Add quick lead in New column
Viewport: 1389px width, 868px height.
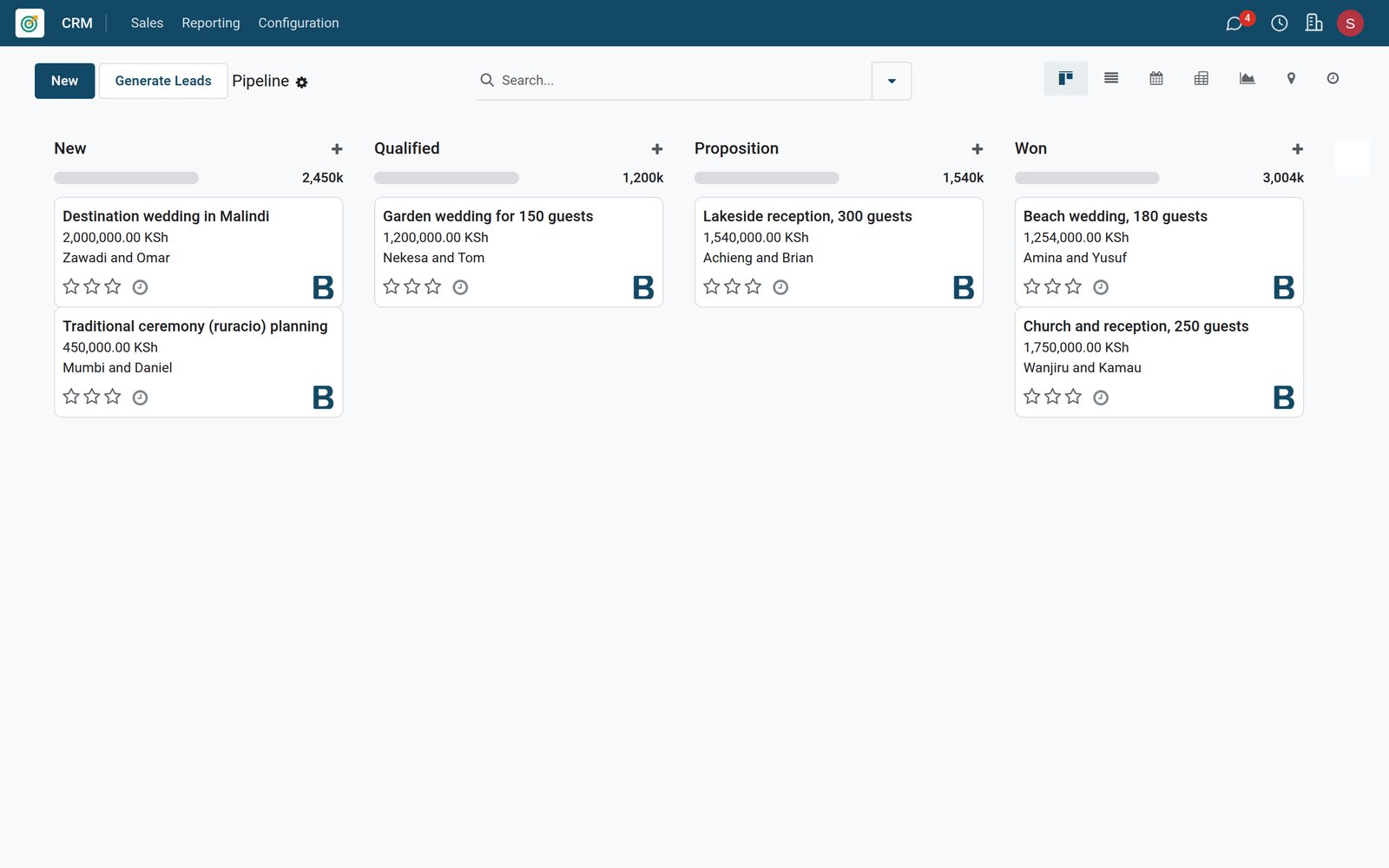(337, 149)
